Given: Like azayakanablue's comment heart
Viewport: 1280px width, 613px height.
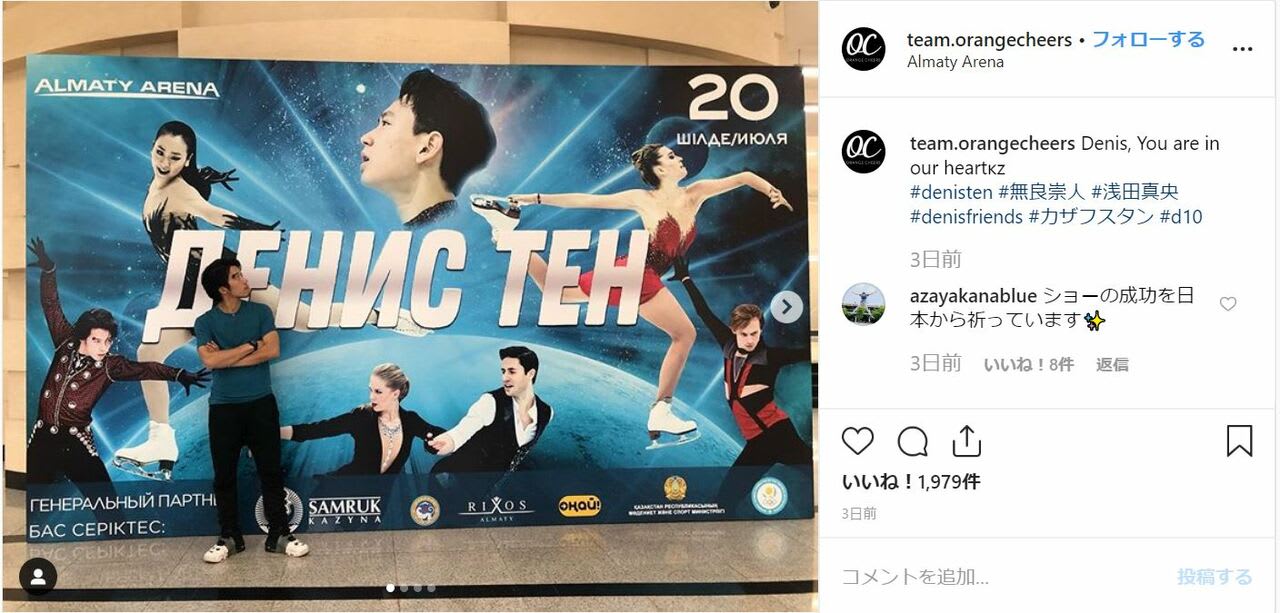Looking at the screenshot, I should point(1228,304).
